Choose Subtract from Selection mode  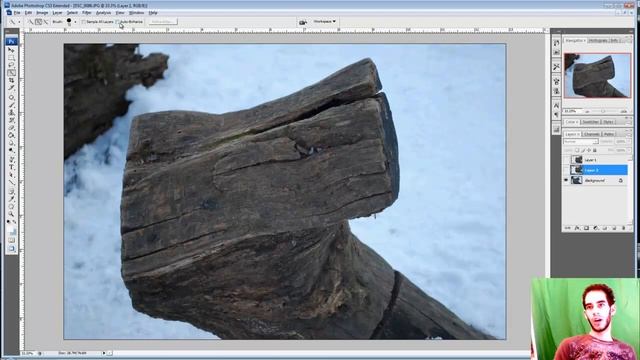(45, 22)
